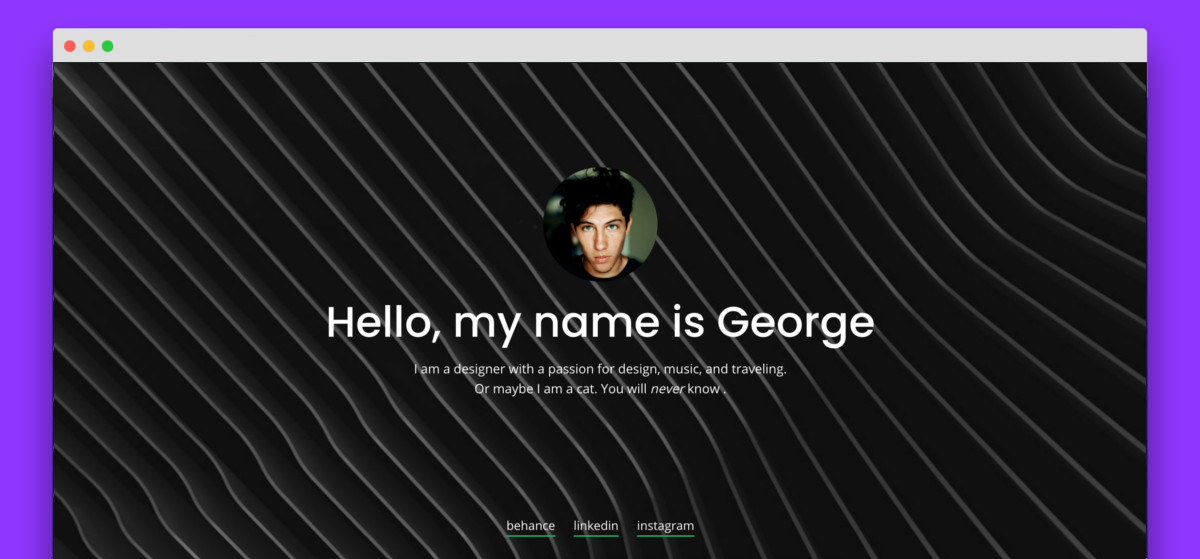Image resolution: width=1200 pixels, height=559 pixels.
Task: Open the linkedin link
Action: (596, 526)
